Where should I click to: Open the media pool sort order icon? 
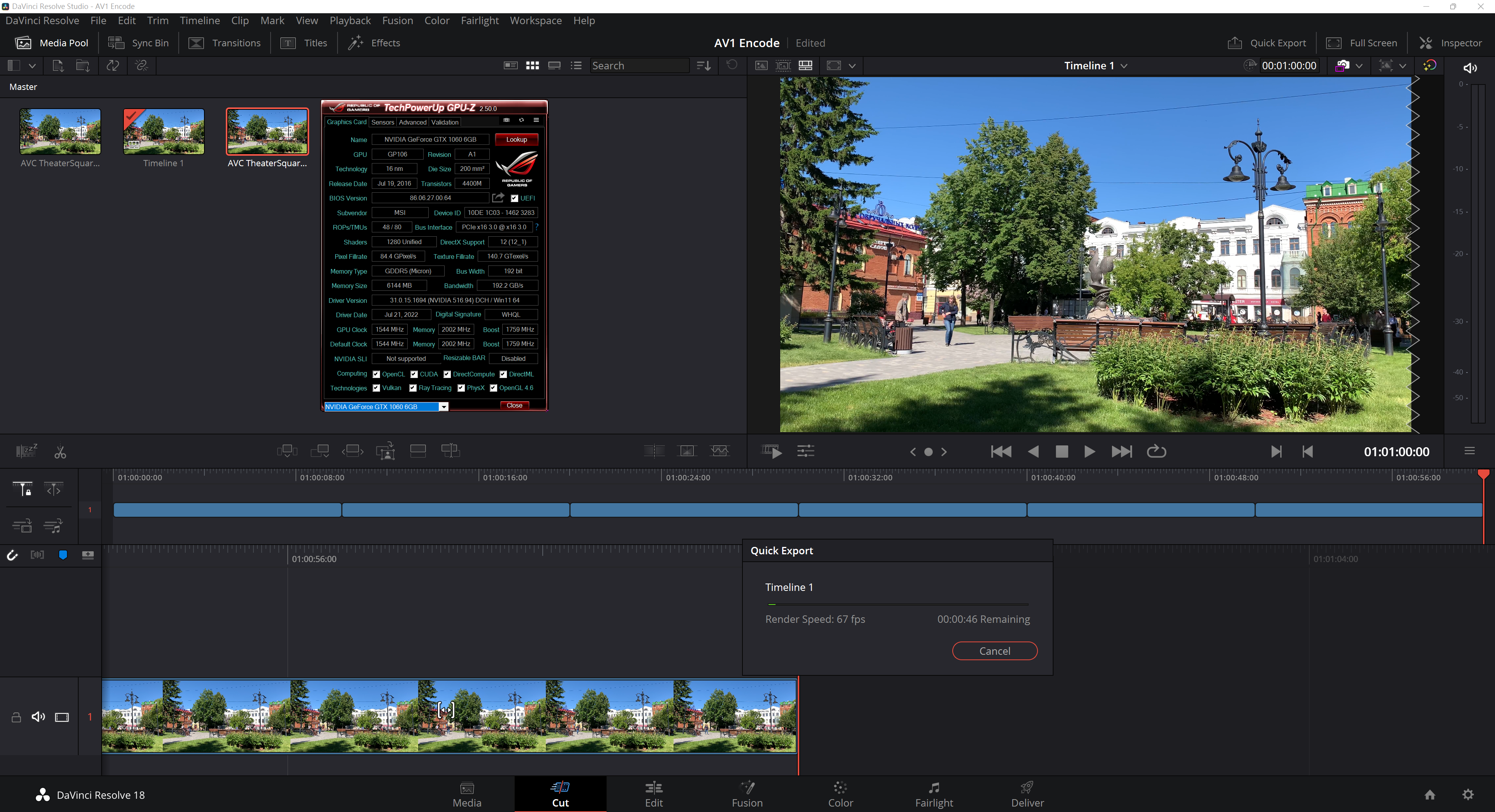704,65
